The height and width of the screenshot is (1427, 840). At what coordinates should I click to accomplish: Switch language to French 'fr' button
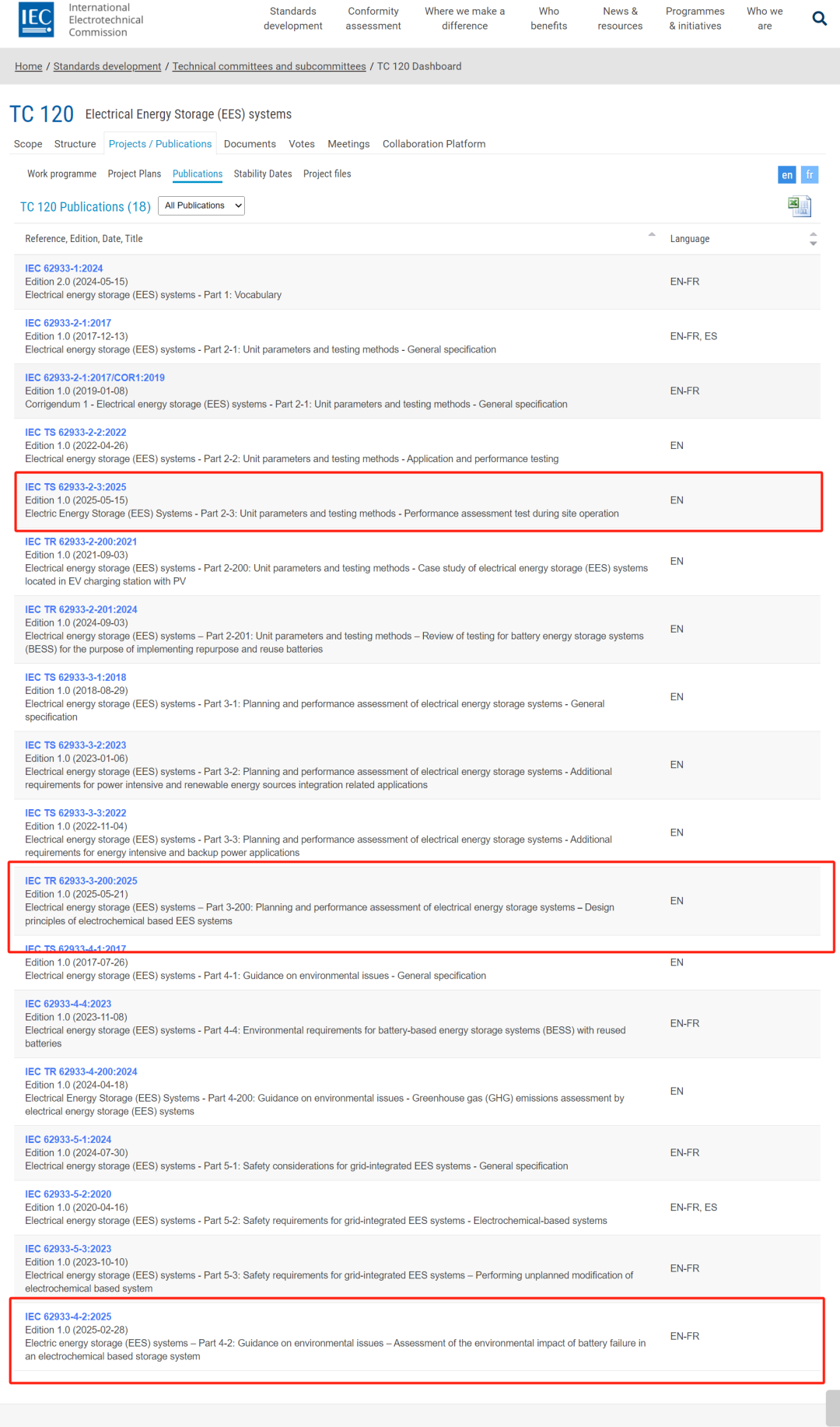tap(810, 175)
